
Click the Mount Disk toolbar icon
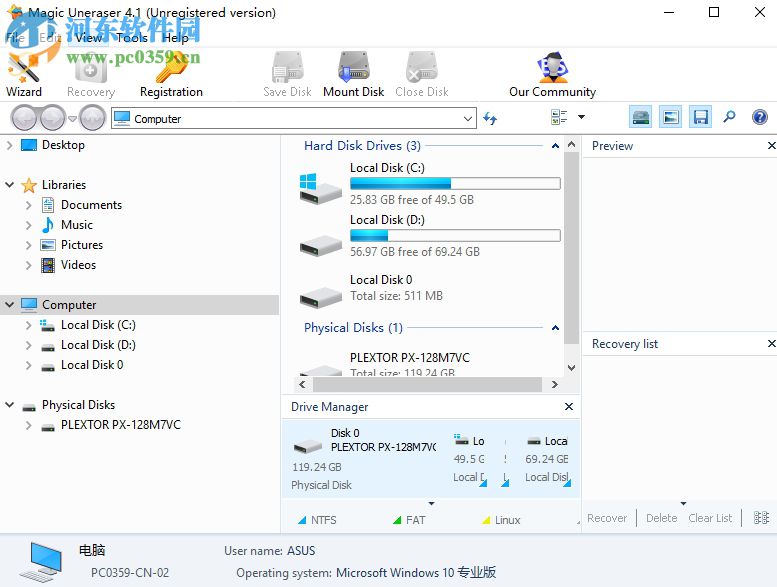[x=353, y=74]
